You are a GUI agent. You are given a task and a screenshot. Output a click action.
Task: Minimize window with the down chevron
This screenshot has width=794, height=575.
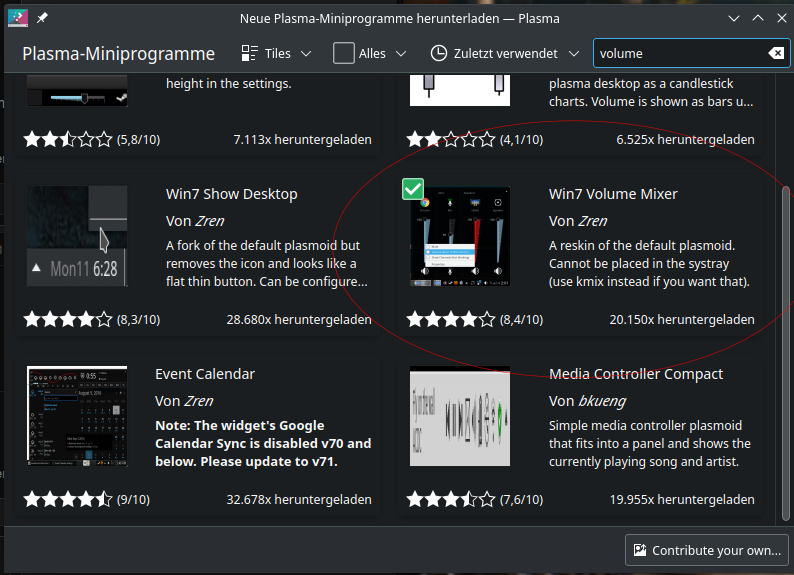coord(734,18)
